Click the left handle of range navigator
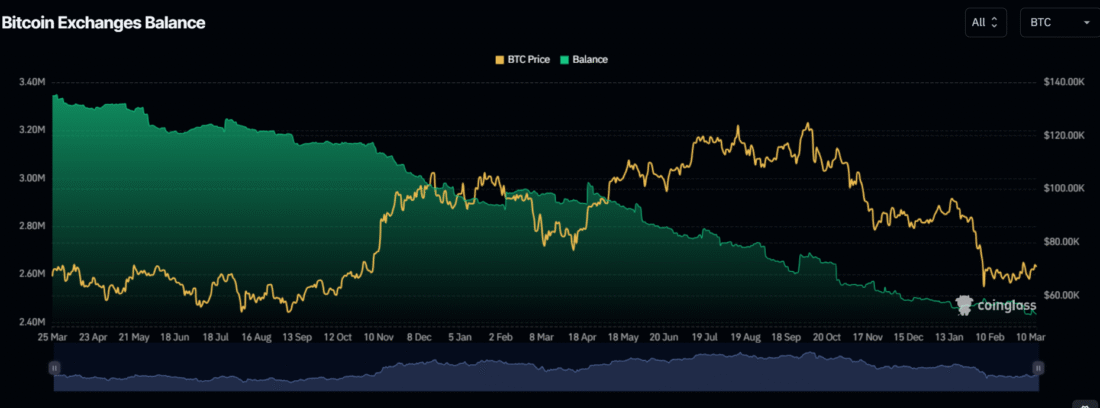Viewport: 1100px width, 408px height. coord(54,369)
